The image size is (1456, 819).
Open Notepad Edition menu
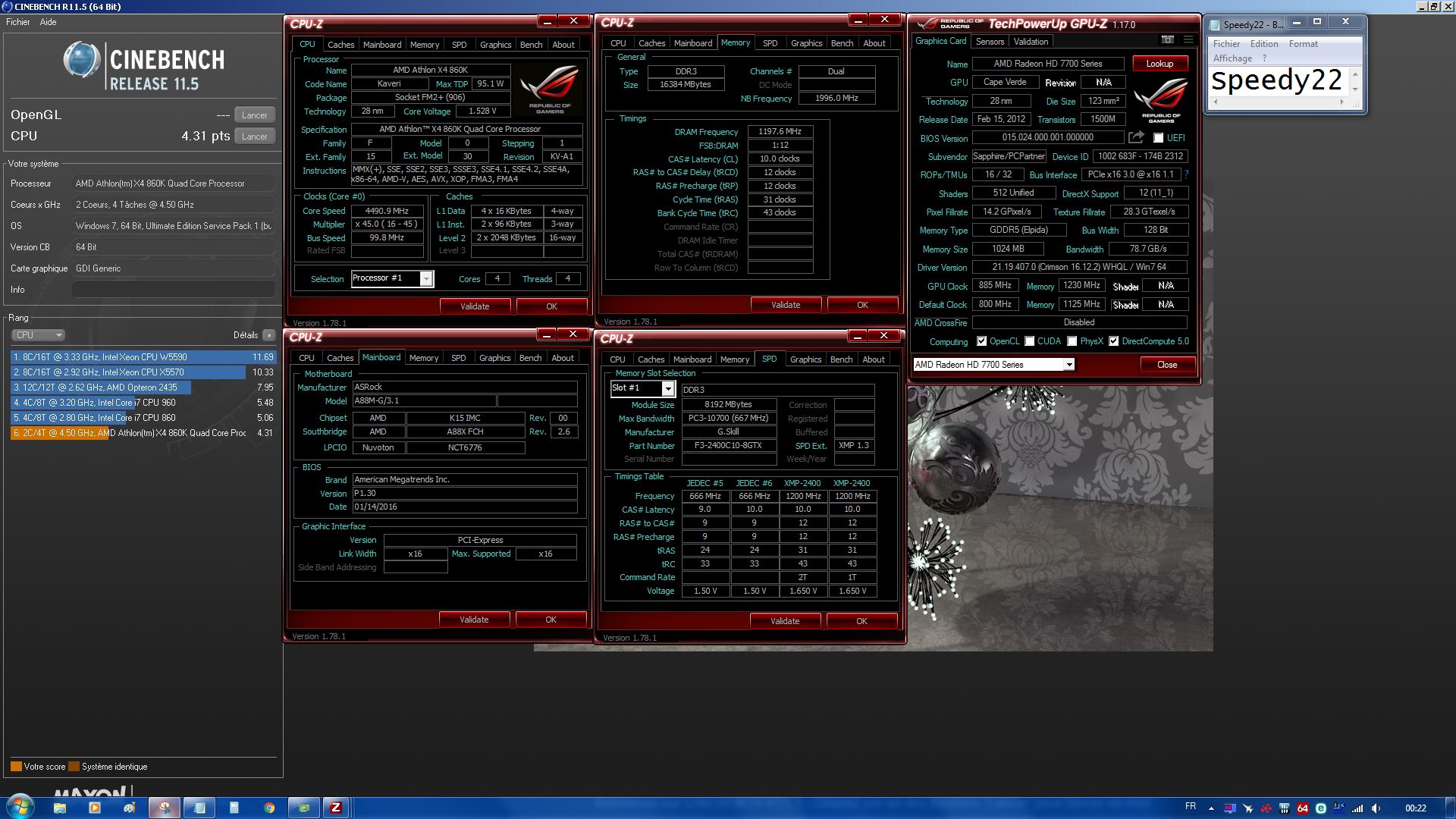[1264, 44]
